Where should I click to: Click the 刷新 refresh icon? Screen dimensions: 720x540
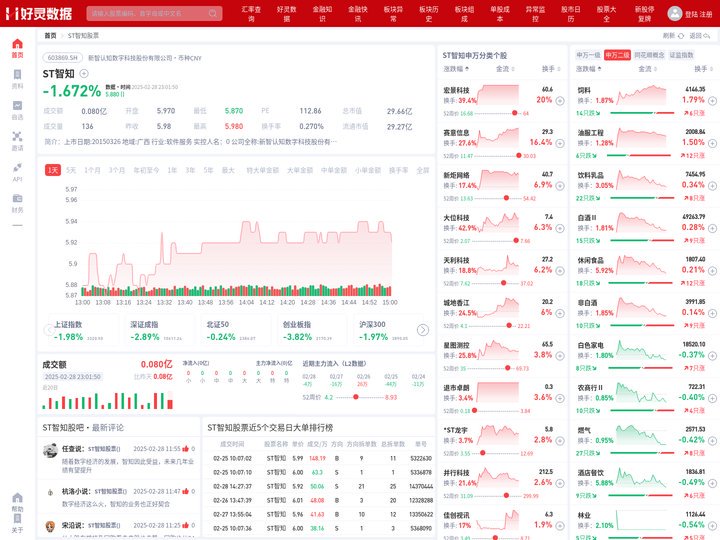[x=681, y=35]
